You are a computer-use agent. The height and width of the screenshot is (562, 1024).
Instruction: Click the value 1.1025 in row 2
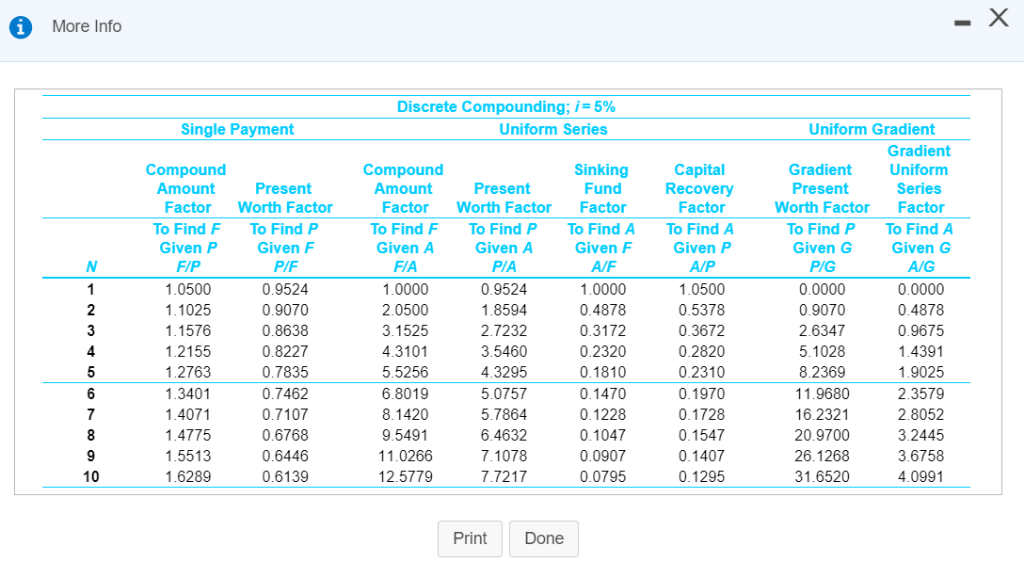click(188, 310)
